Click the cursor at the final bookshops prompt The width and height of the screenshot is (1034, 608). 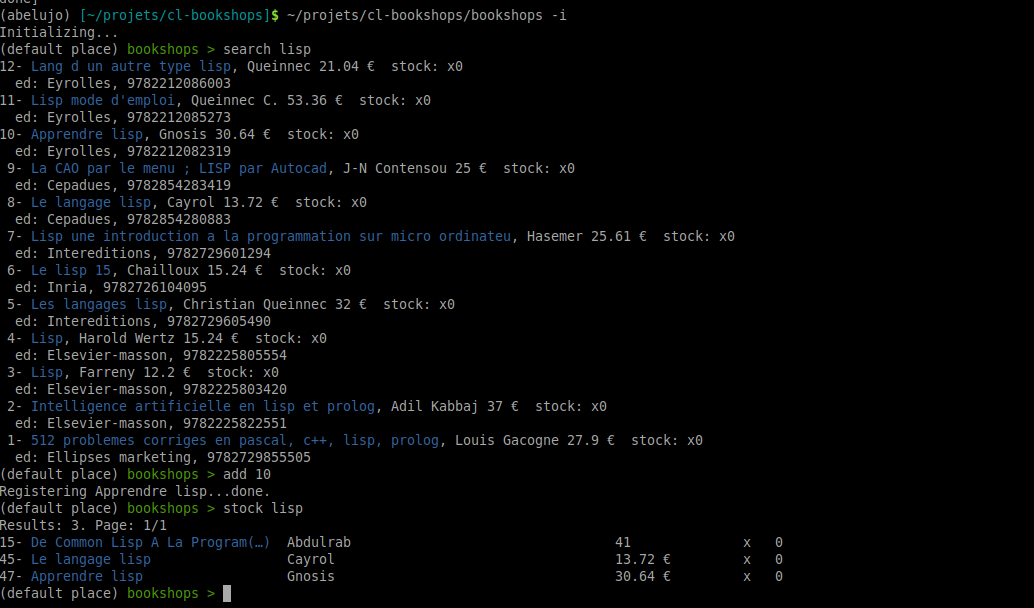pos(227,593)
